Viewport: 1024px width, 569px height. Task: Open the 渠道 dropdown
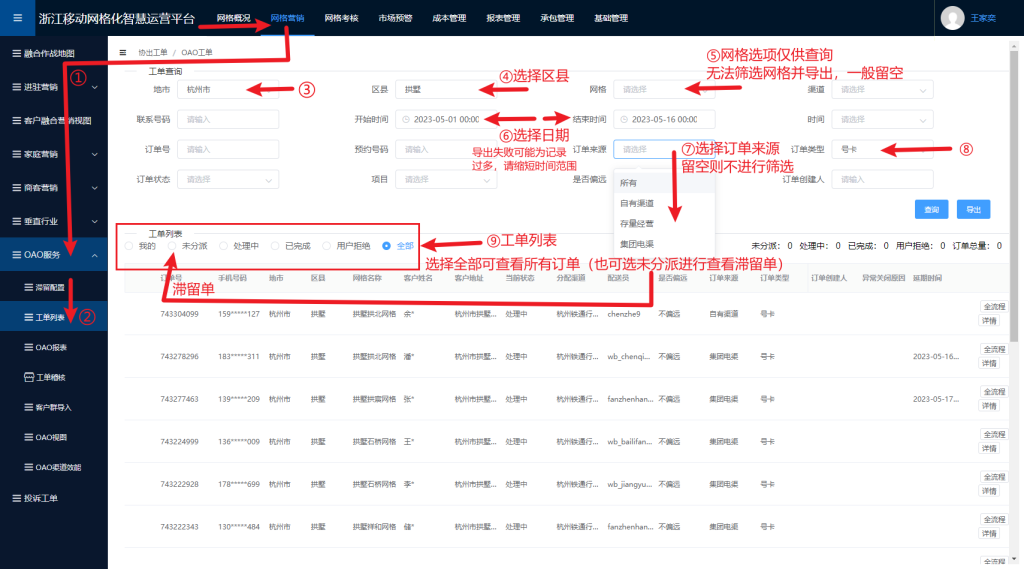click(882, 89)
